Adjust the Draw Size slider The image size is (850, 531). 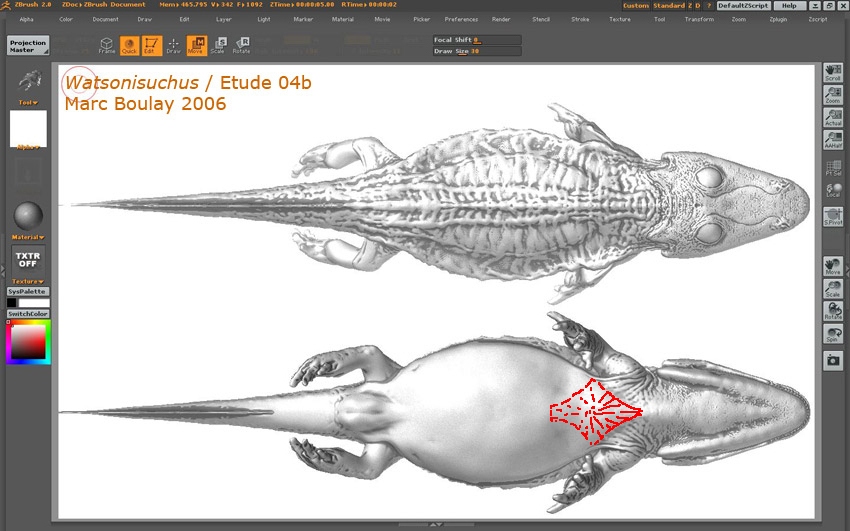coord(477,51)
